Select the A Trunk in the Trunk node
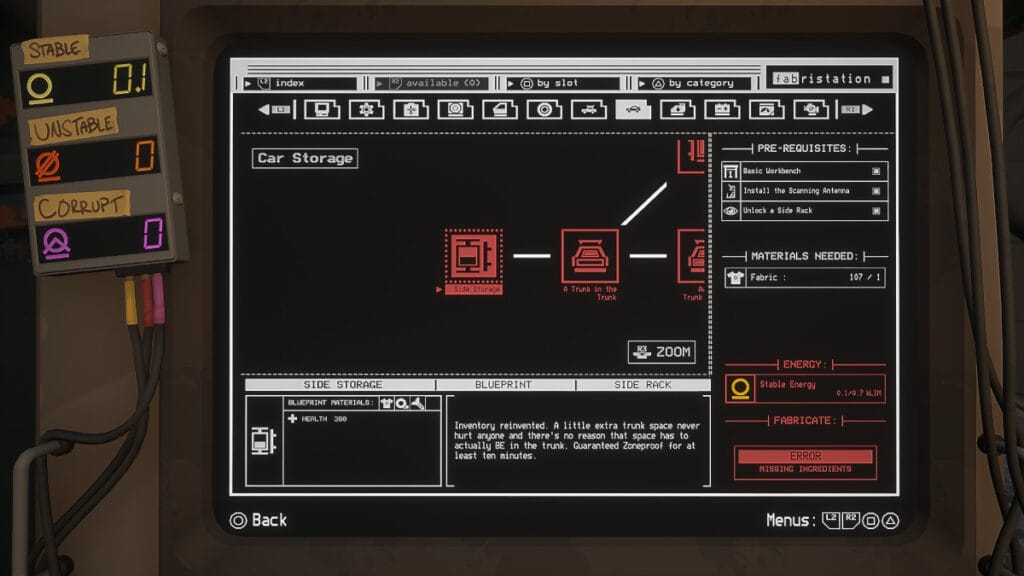Image resolution: width=1024 pixels, height=576 pixels. pyautogui.click(x=589, y=256)
